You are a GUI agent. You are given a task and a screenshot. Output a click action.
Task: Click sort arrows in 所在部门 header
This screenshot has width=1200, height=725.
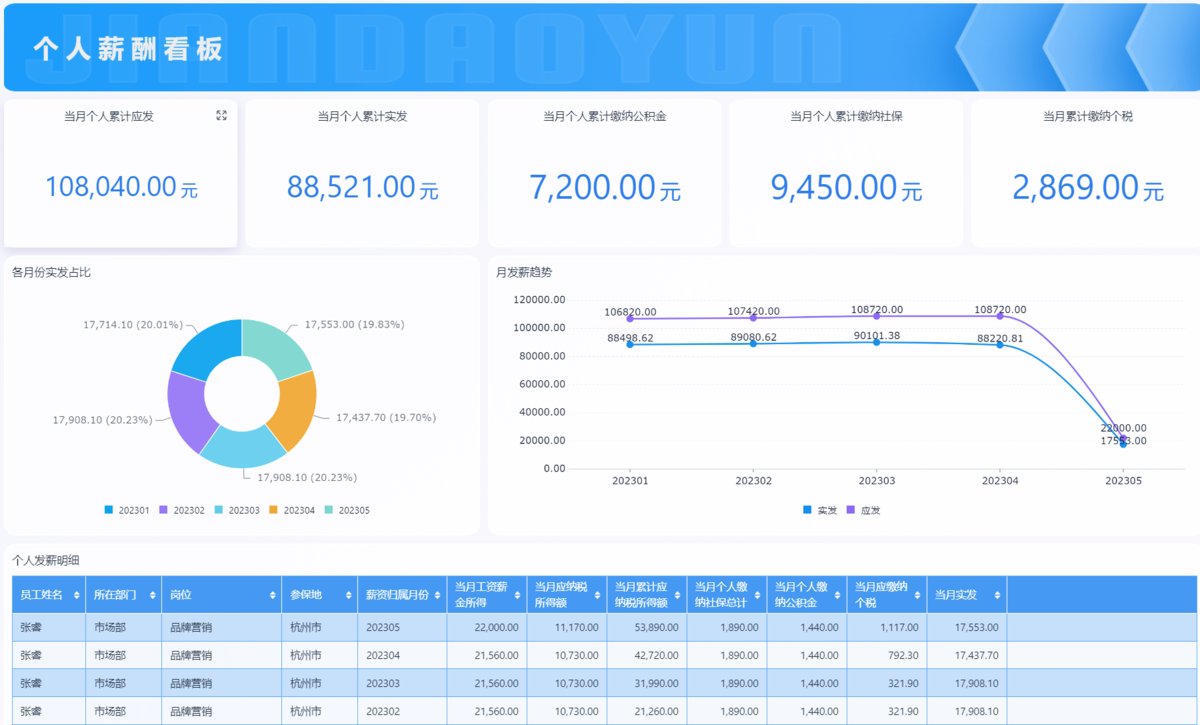pyautogui.click(x=152, y=595)
